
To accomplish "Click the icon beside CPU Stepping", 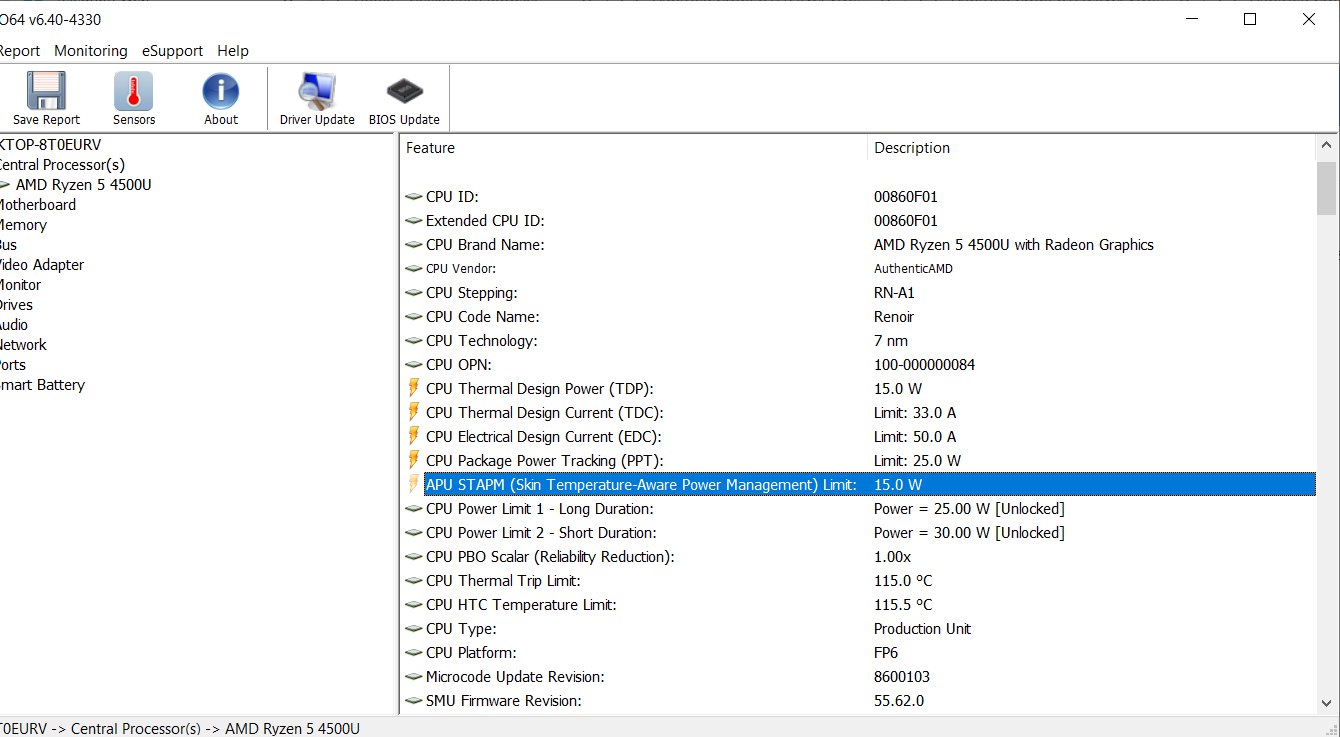I will pyautogui.click(x=413, y=293).
